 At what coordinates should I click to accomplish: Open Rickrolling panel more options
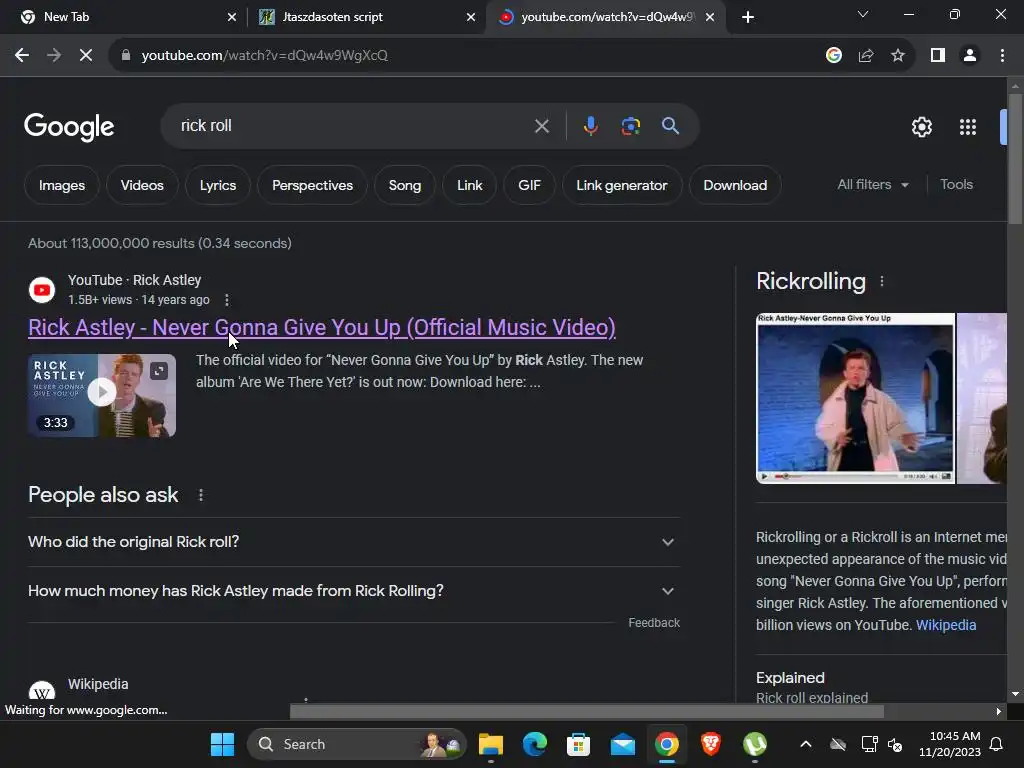tap(882, 281)
